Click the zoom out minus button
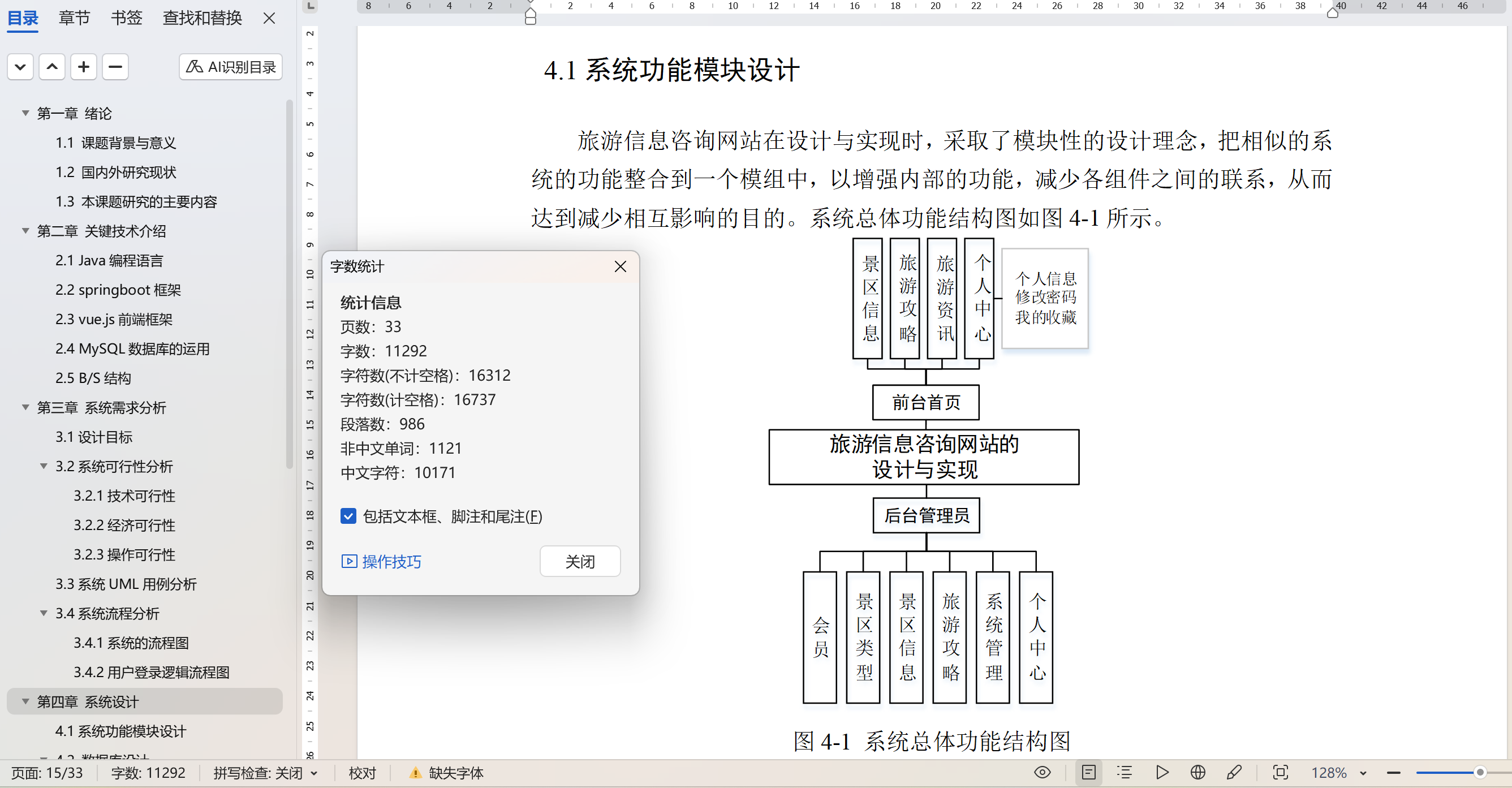Viewport: 1512px width, 788px height. click(1394, 773)
